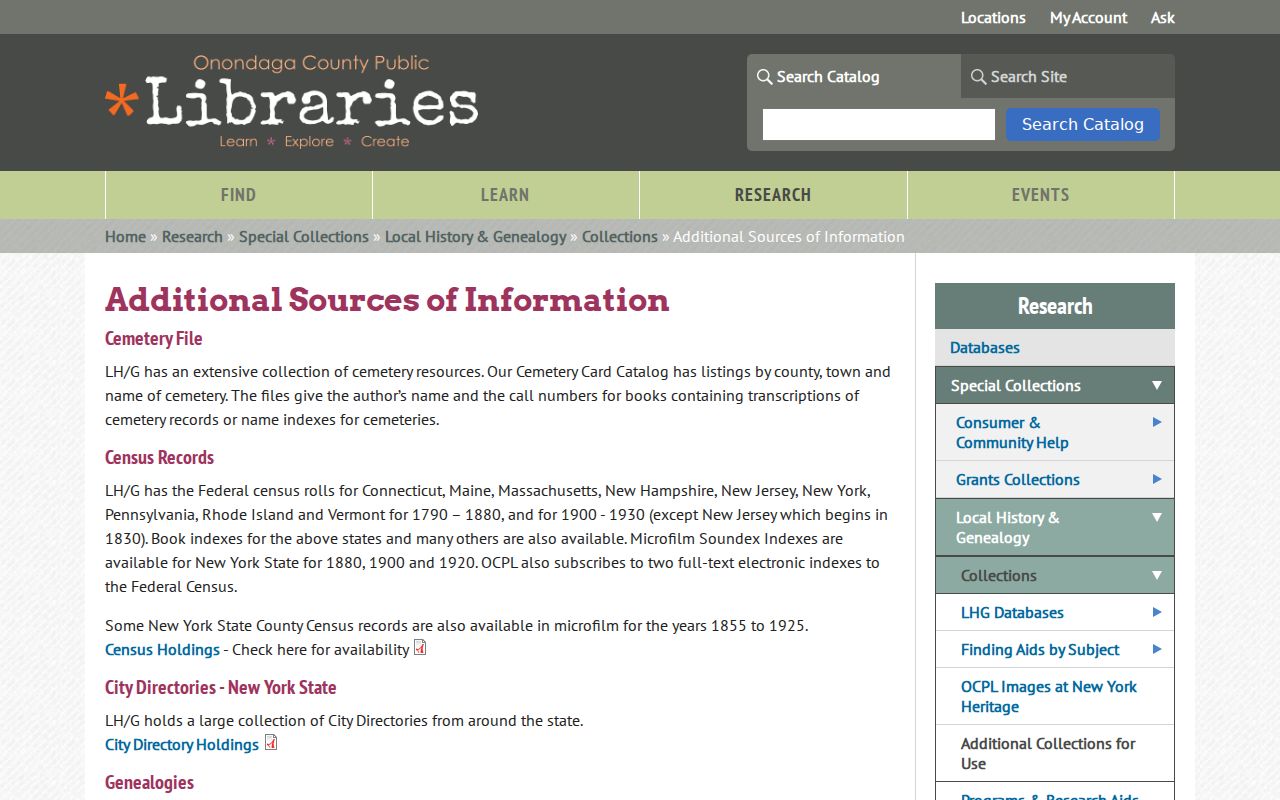Click magnifier icon on Search Catalog tab
The image size is (1280, 800).
[x=765, y=77]
